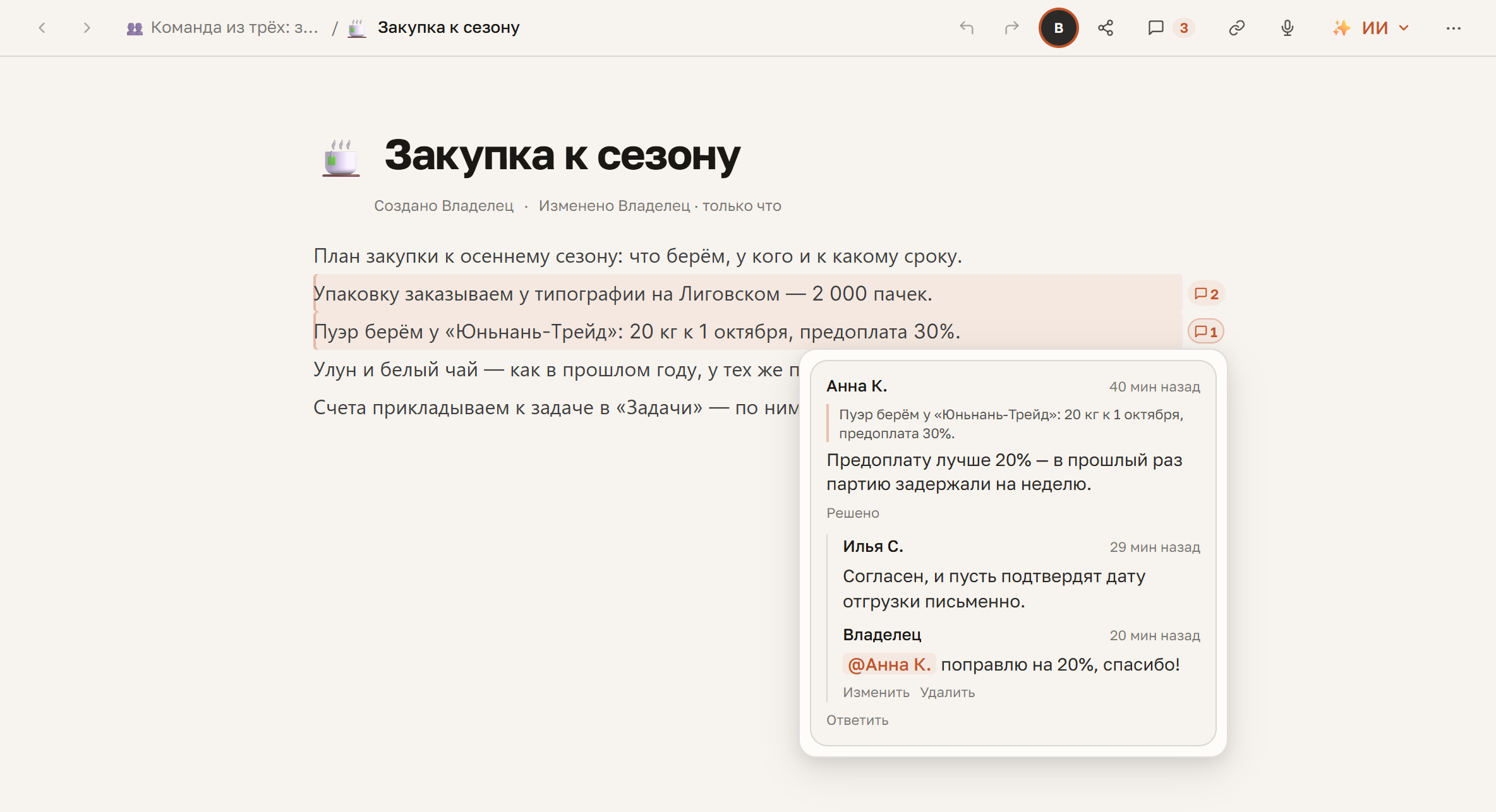The height and width of the screenshot is (812, 1496).
Task: Open the share icon
Action: [x=1106, y=28]
